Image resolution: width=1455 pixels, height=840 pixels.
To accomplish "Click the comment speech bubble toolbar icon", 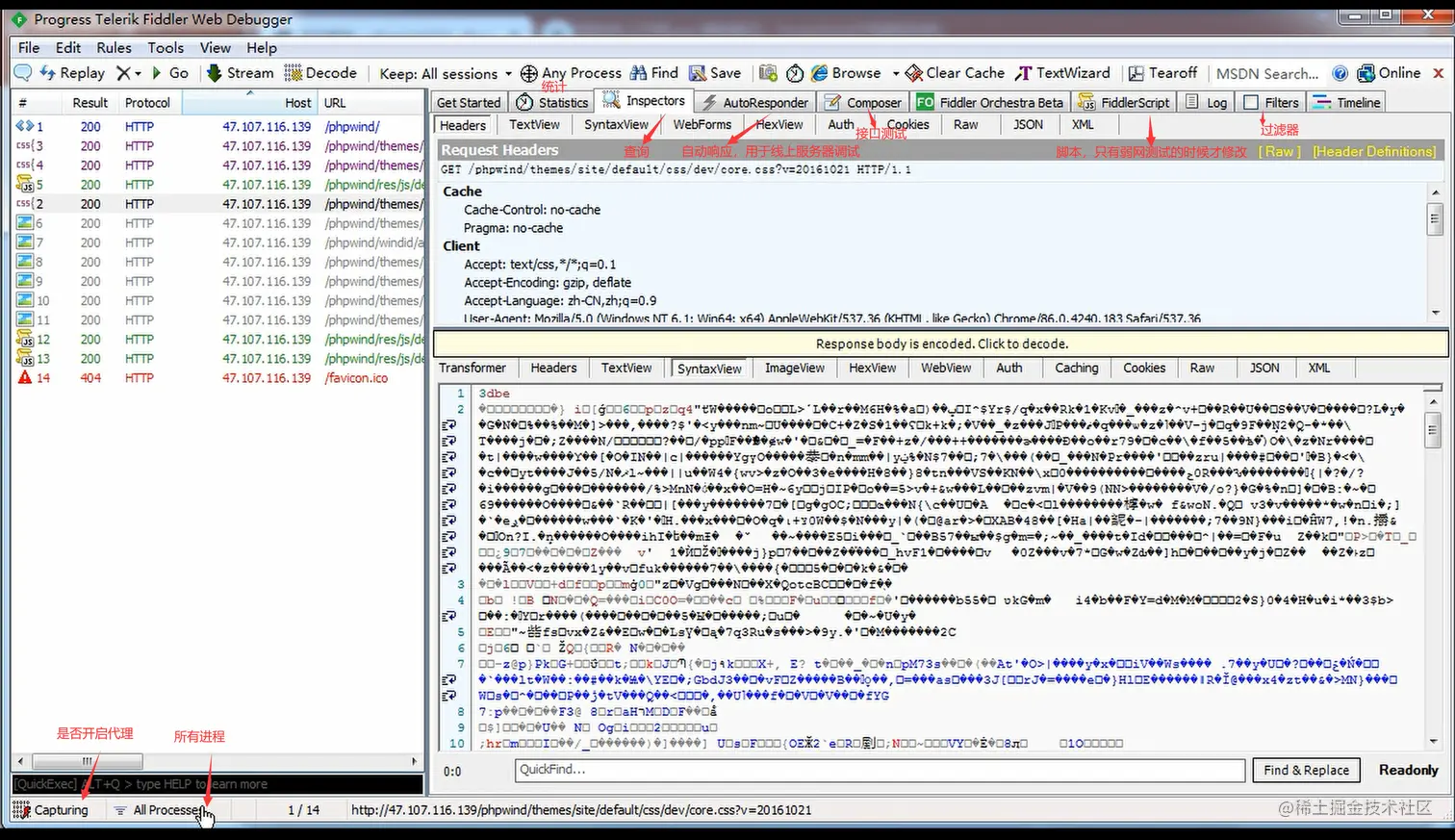I will click(x=23, y=73).
